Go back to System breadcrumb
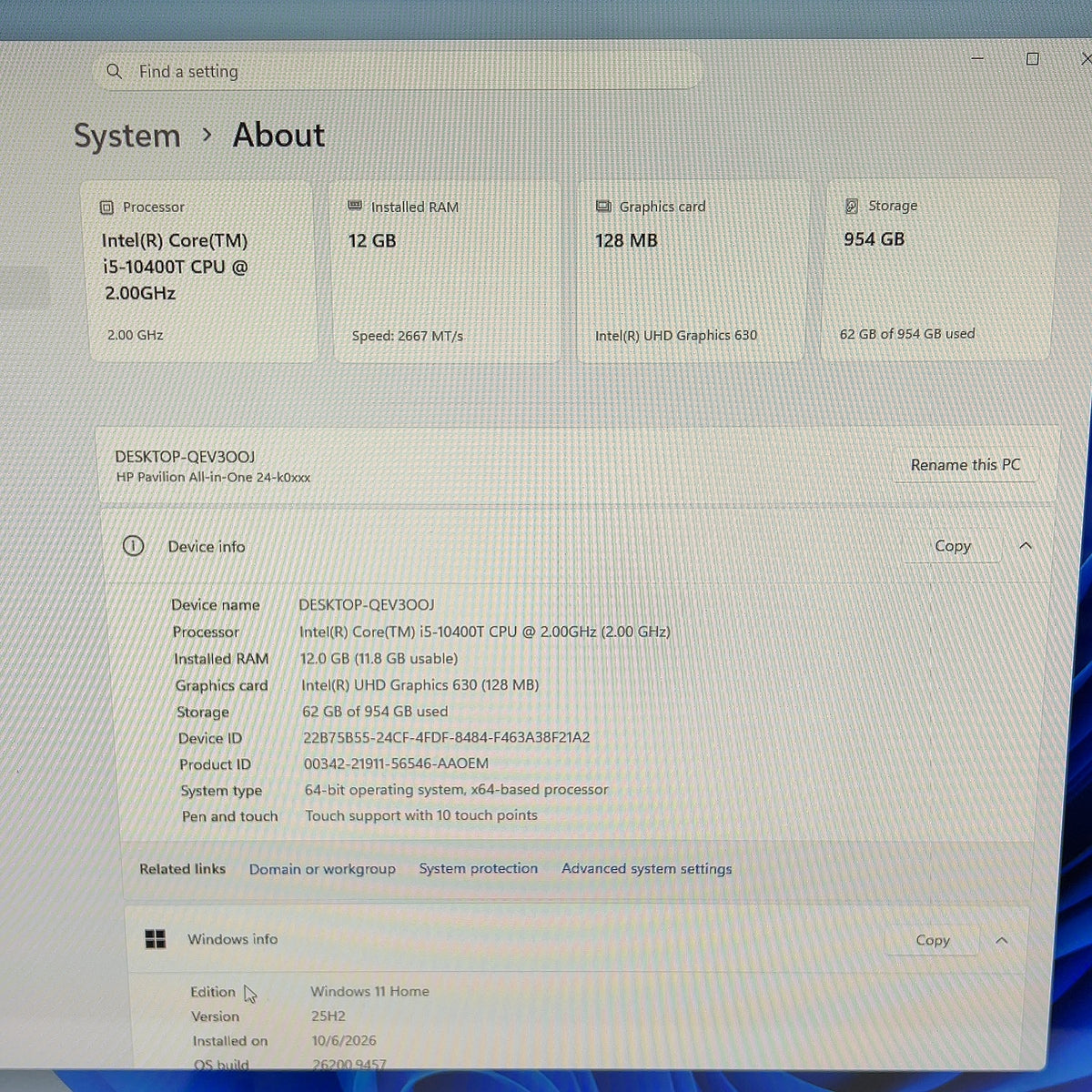 pyautogui.click(x=127, y=136)
